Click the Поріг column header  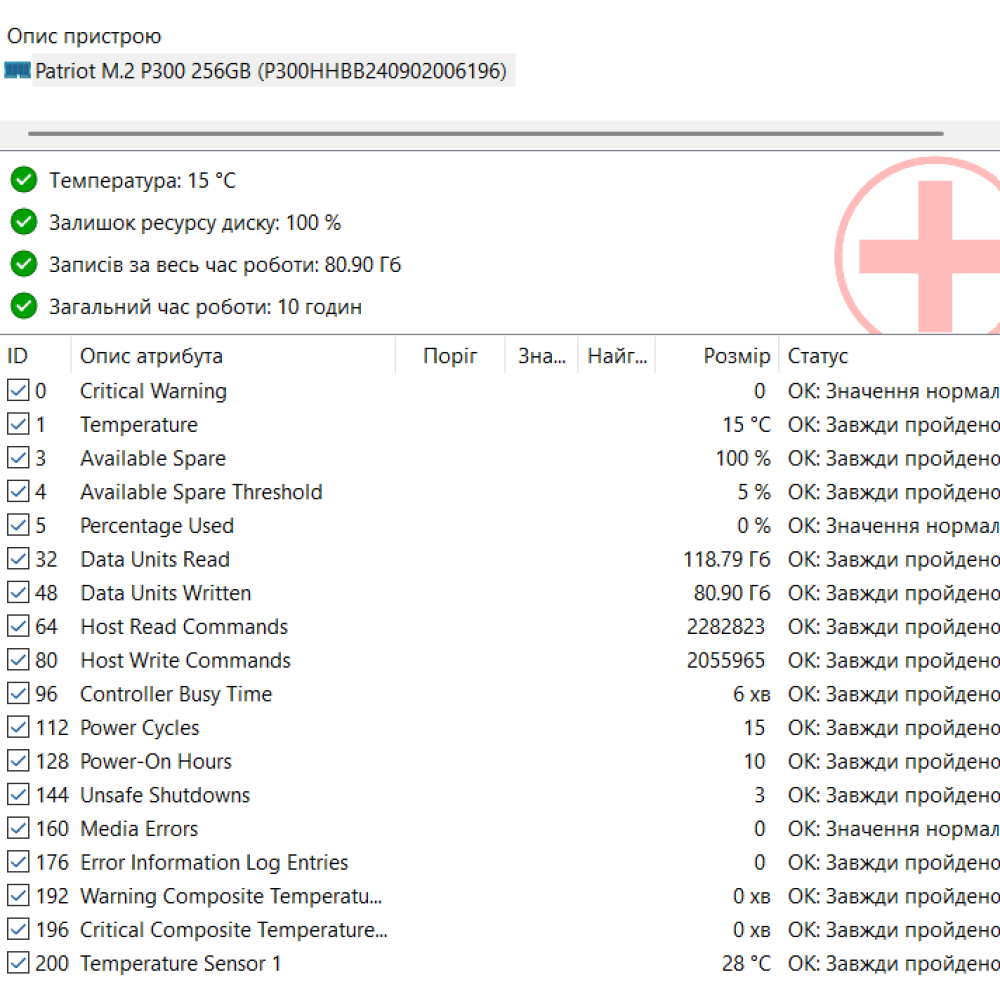(450, 356)
